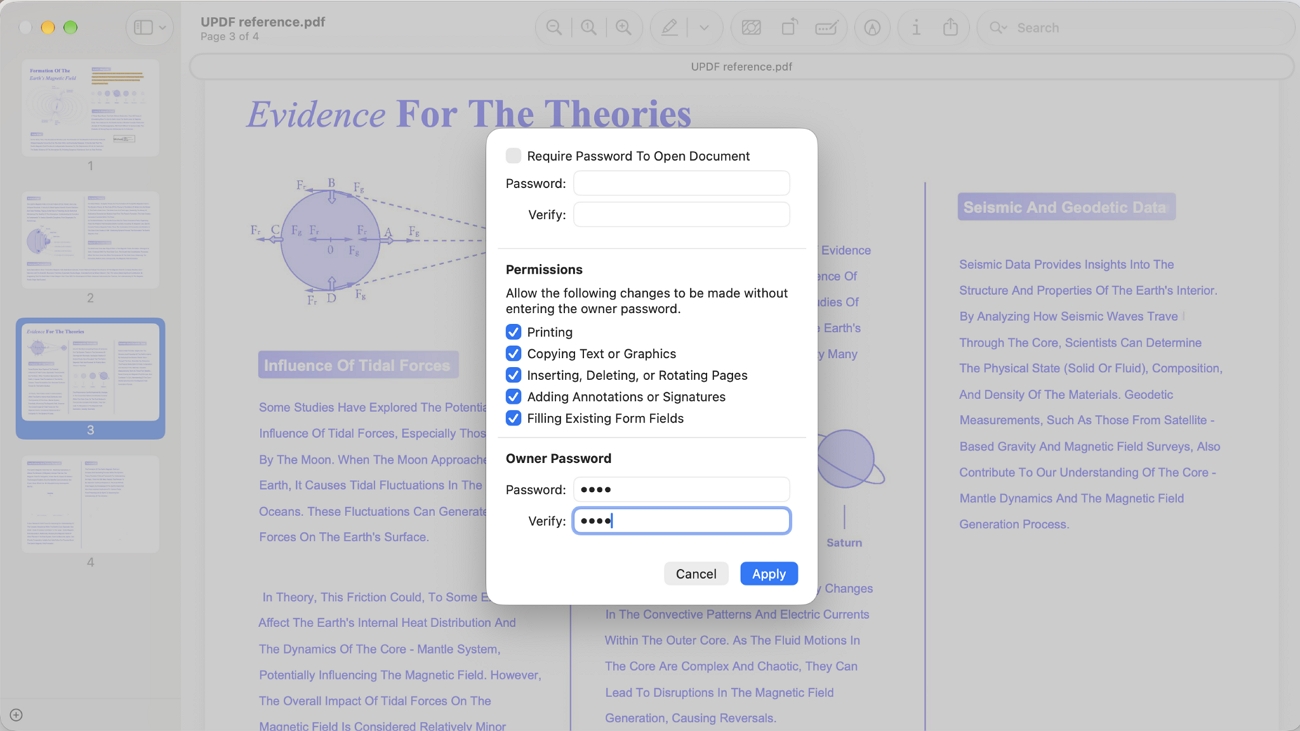Click the actual size magnifier icon
Viewport: 1300px width, 731px height.
tap(589, 28)
